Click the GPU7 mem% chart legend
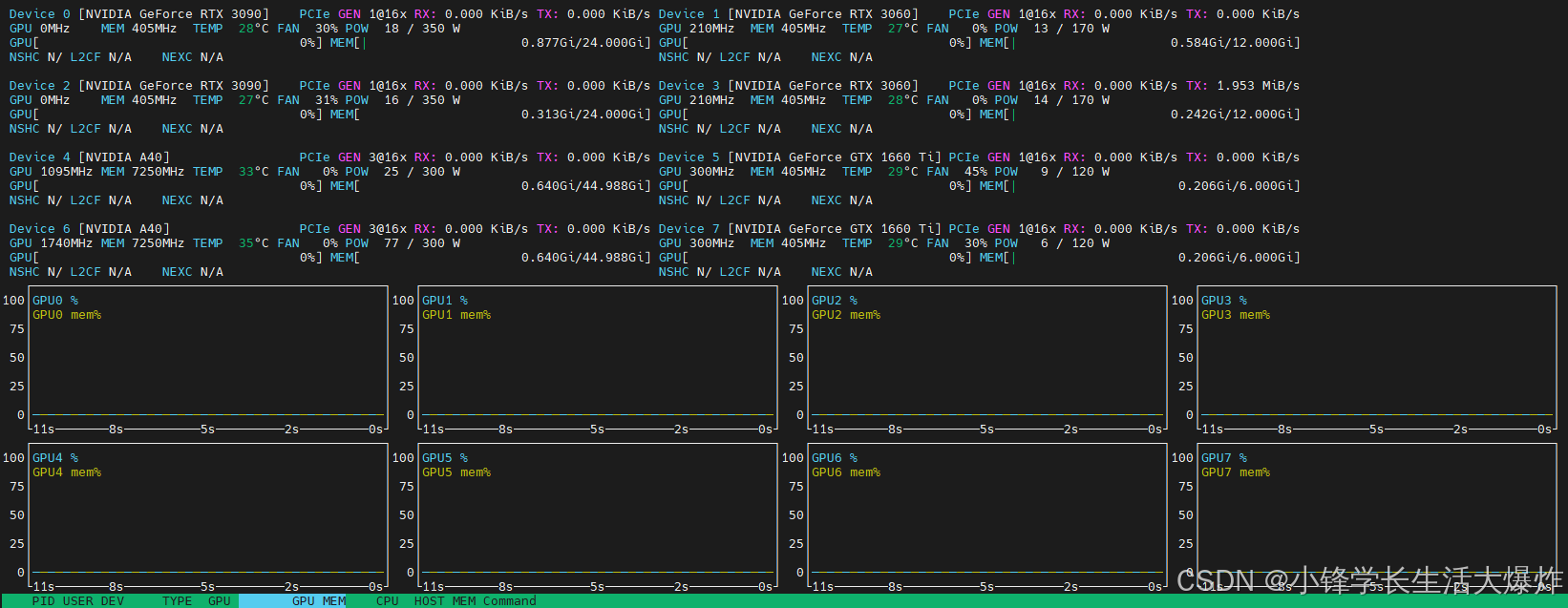Viewport: 1568px width, 608px height. pyautogui.click(x=1235, y=472)
